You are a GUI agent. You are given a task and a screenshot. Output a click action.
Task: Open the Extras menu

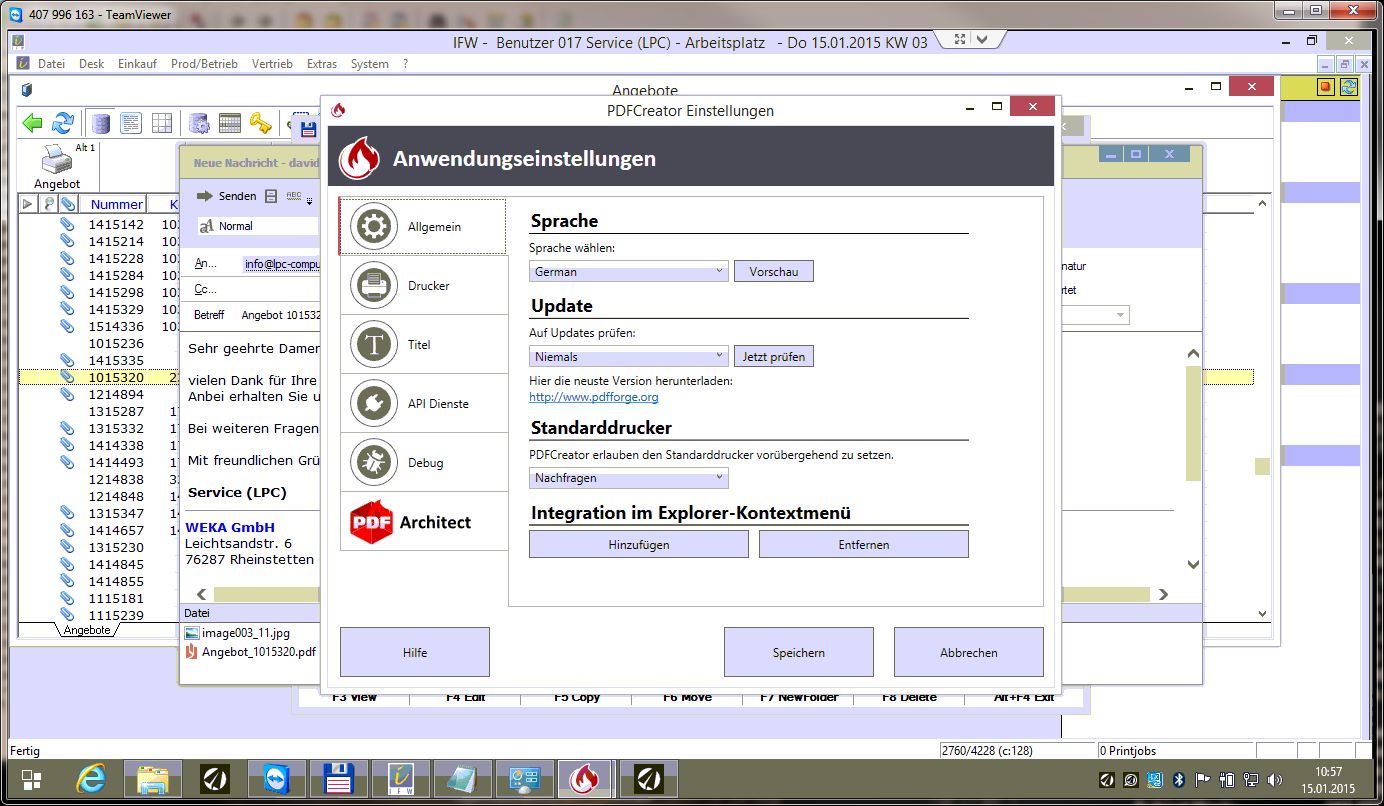322,64
